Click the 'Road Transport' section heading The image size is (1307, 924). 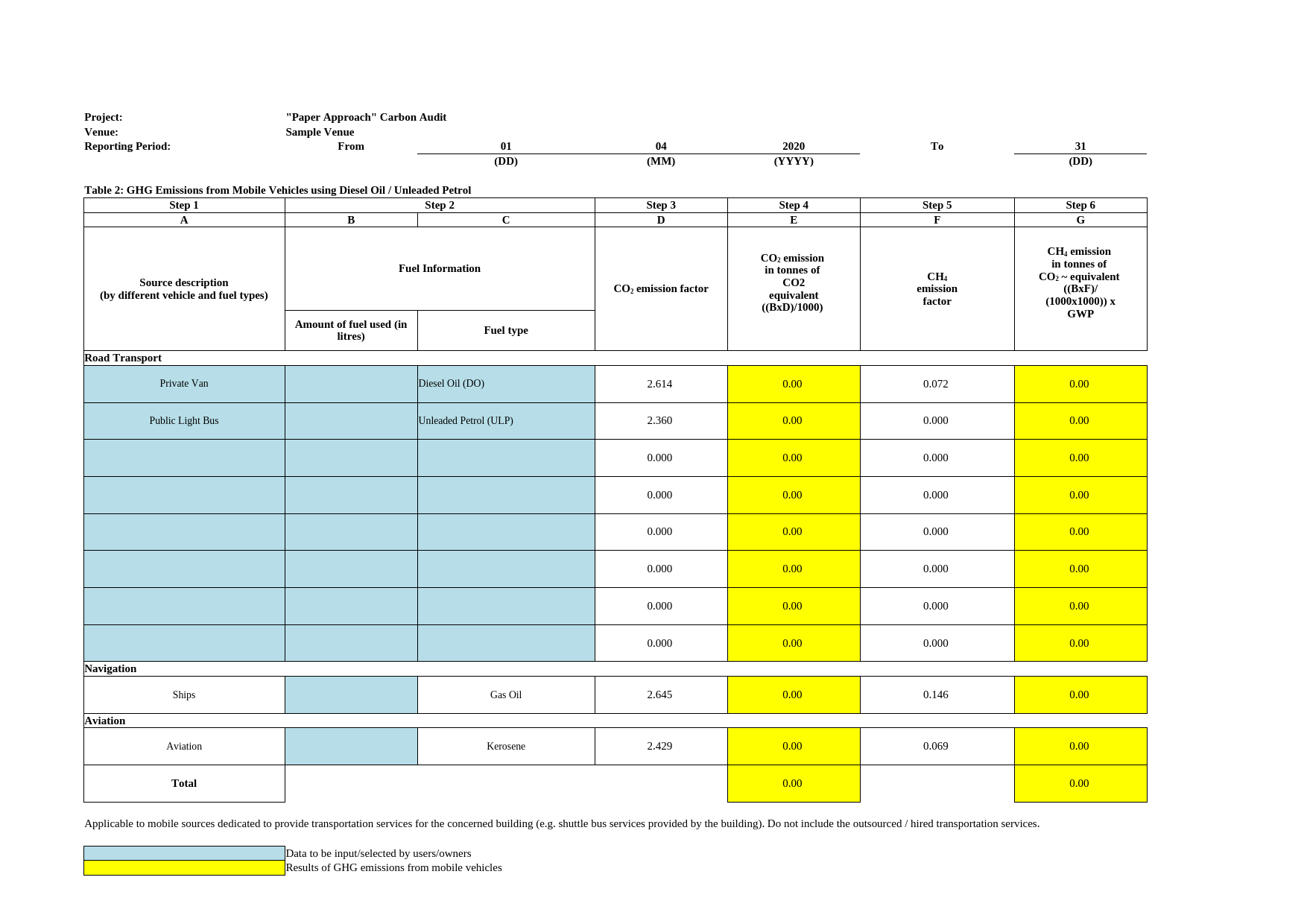click(x=123, y=358)
